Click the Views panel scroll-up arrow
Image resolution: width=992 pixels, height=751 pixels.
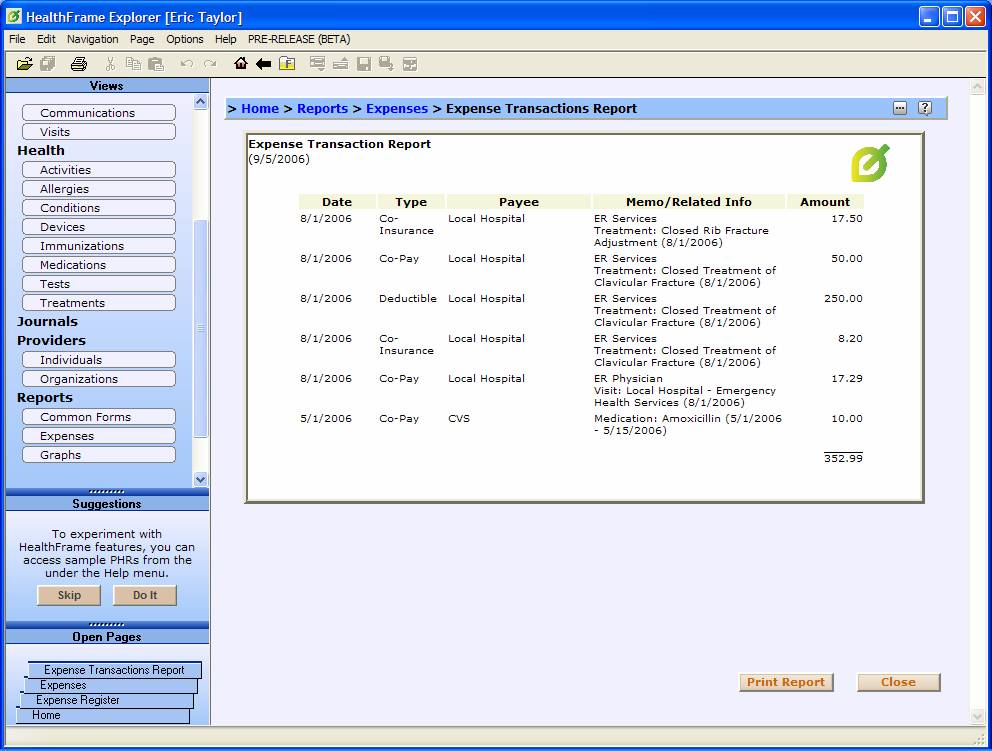pyautogui.click(x=201, y=102)
